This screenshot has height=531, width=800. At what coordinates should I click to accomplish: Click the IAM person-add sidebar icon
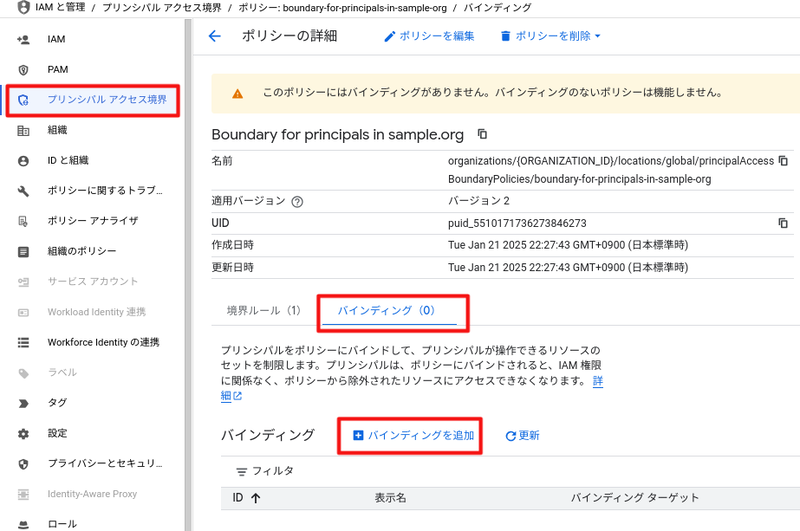tap(23, 39)
